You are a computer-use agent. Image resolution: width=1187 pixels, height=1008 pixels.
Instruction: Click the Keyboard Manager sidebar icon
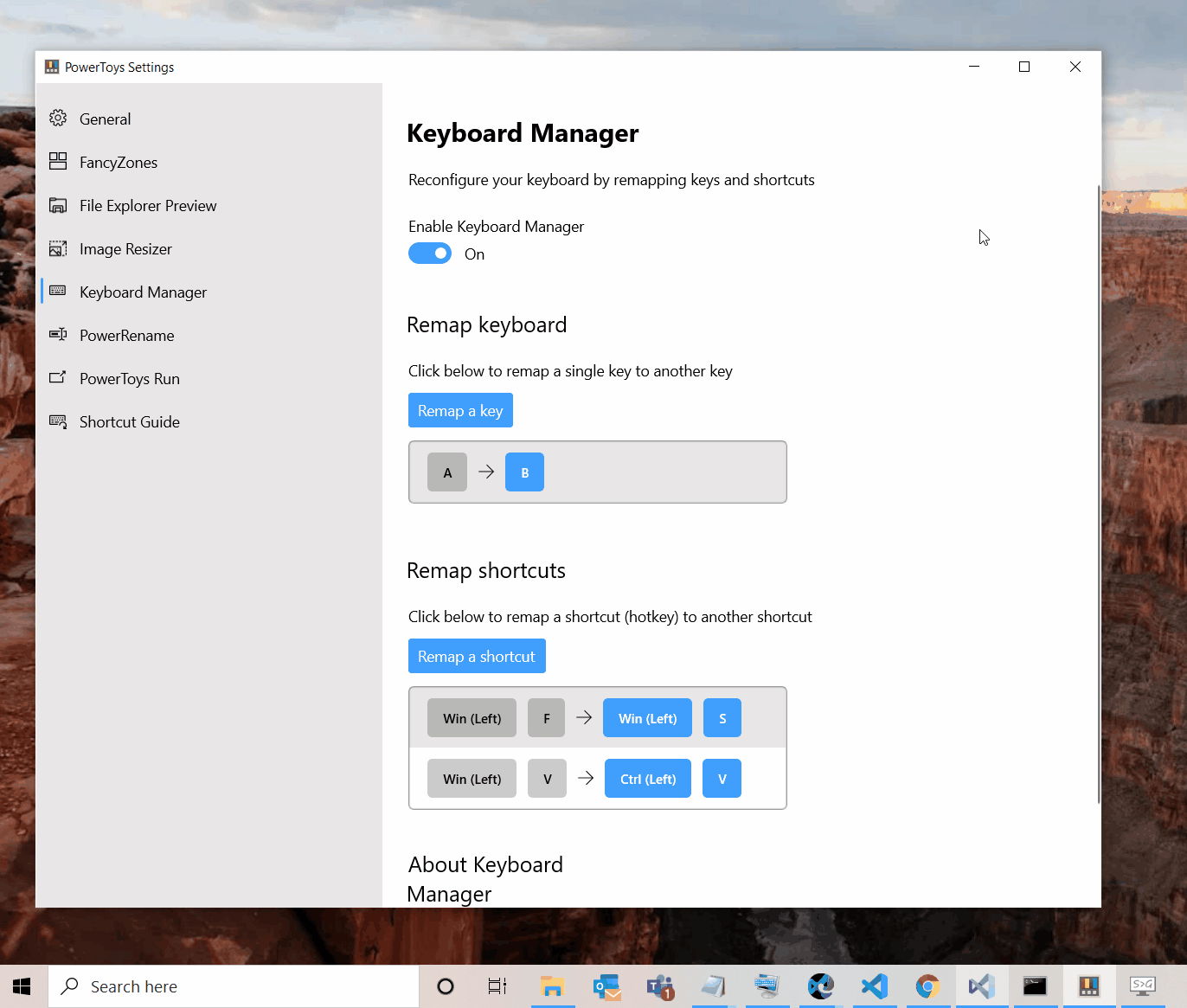[58, 292]
